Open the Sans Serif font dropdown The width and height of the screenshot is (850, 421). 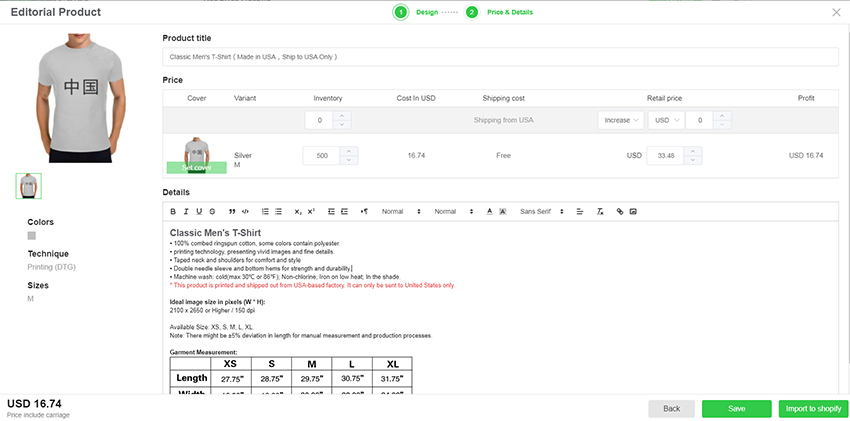[542, 211]
